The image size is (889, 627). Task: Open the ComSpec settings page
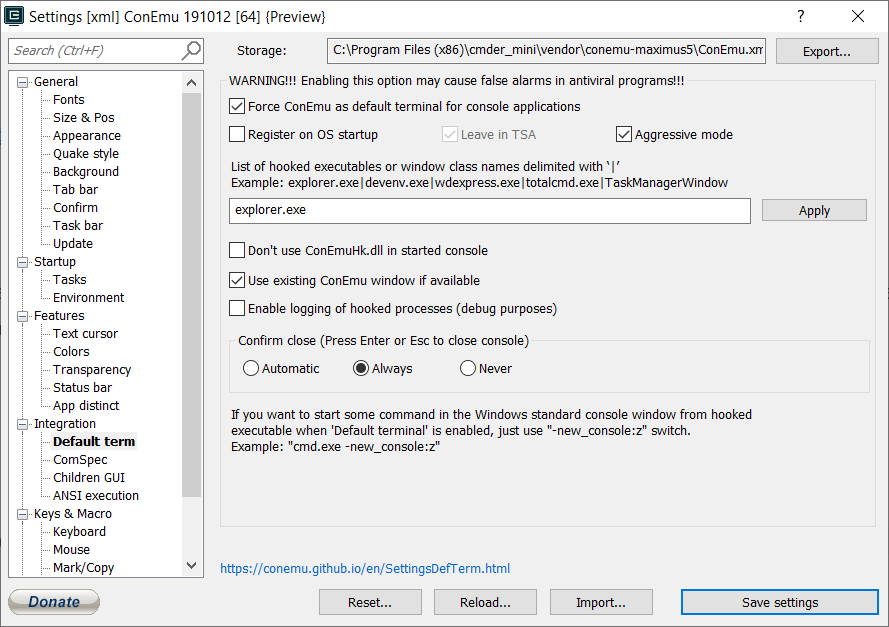coord(80,460)
